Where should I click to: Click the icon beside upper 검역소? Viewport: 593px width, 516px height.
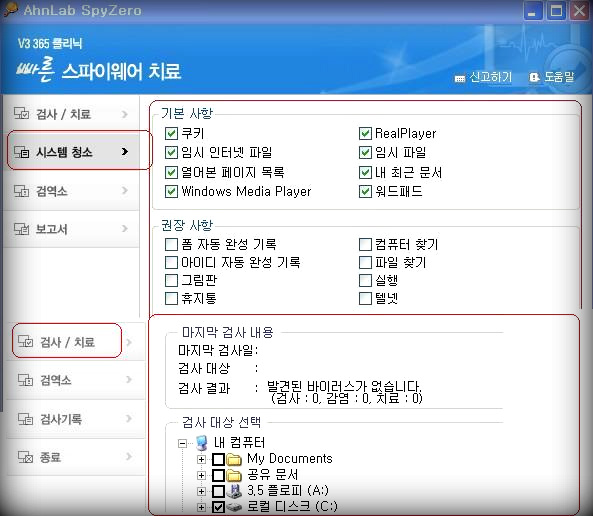[x=21, y=191]
